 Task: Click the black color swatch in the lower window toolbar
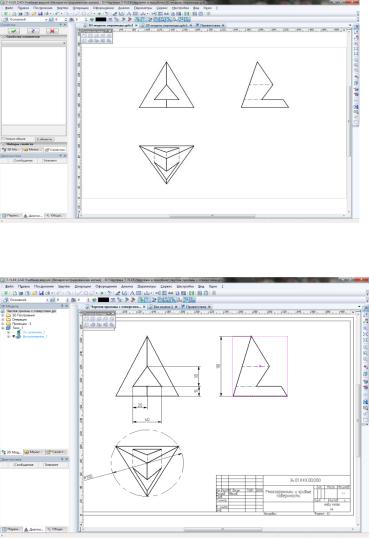pyautogui.click(x=103, y=300)
